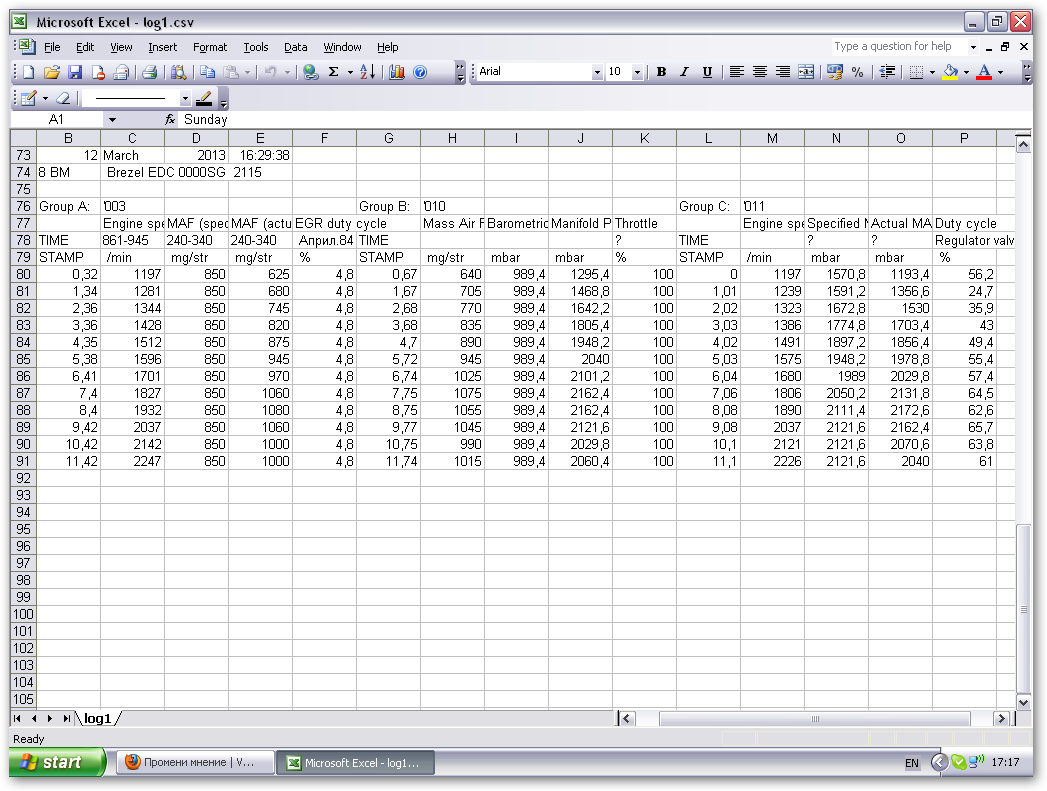Expand the Arial font name dropdown
This screenshot has height=791, width=1047.
[x=597, y=72]
